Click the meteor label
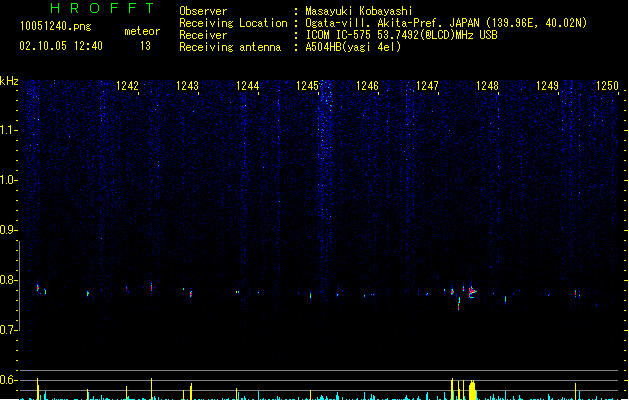 click(142, 31)
